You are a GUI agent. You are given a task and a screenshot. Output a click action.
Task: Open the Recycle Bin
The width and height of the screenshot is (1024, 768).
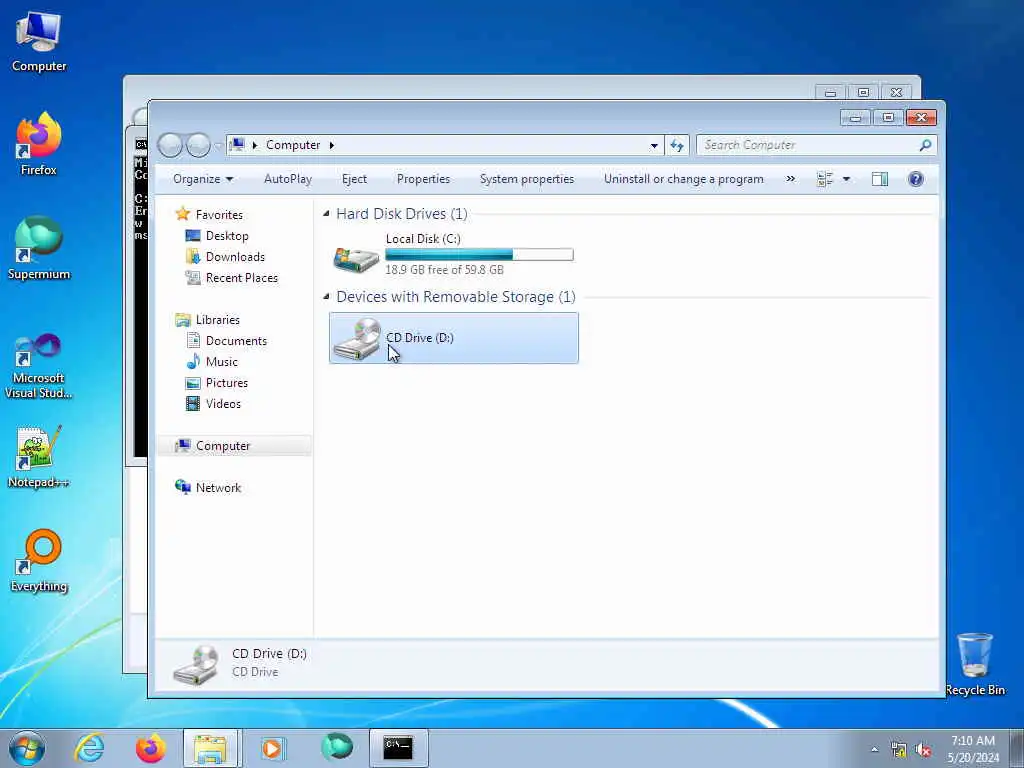pos(974,664)
